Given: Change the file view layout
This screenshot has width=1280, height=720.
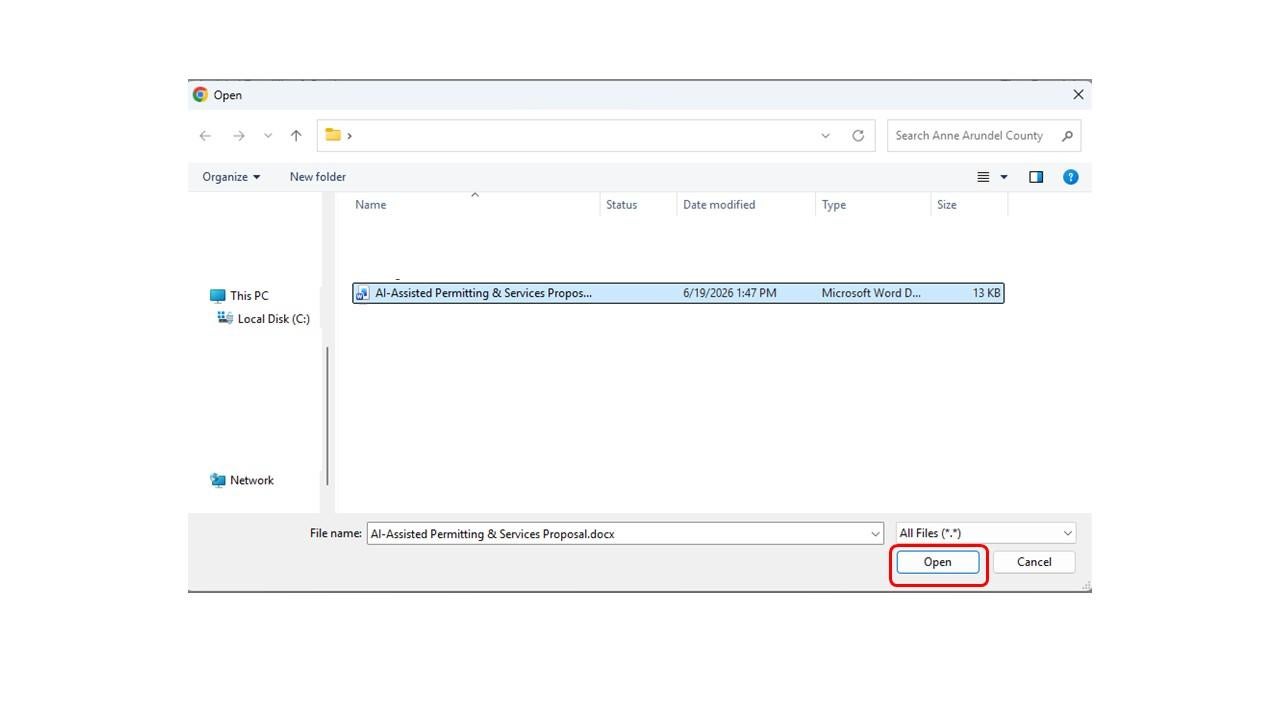Looking at the screenshot, I should point(983,177).
